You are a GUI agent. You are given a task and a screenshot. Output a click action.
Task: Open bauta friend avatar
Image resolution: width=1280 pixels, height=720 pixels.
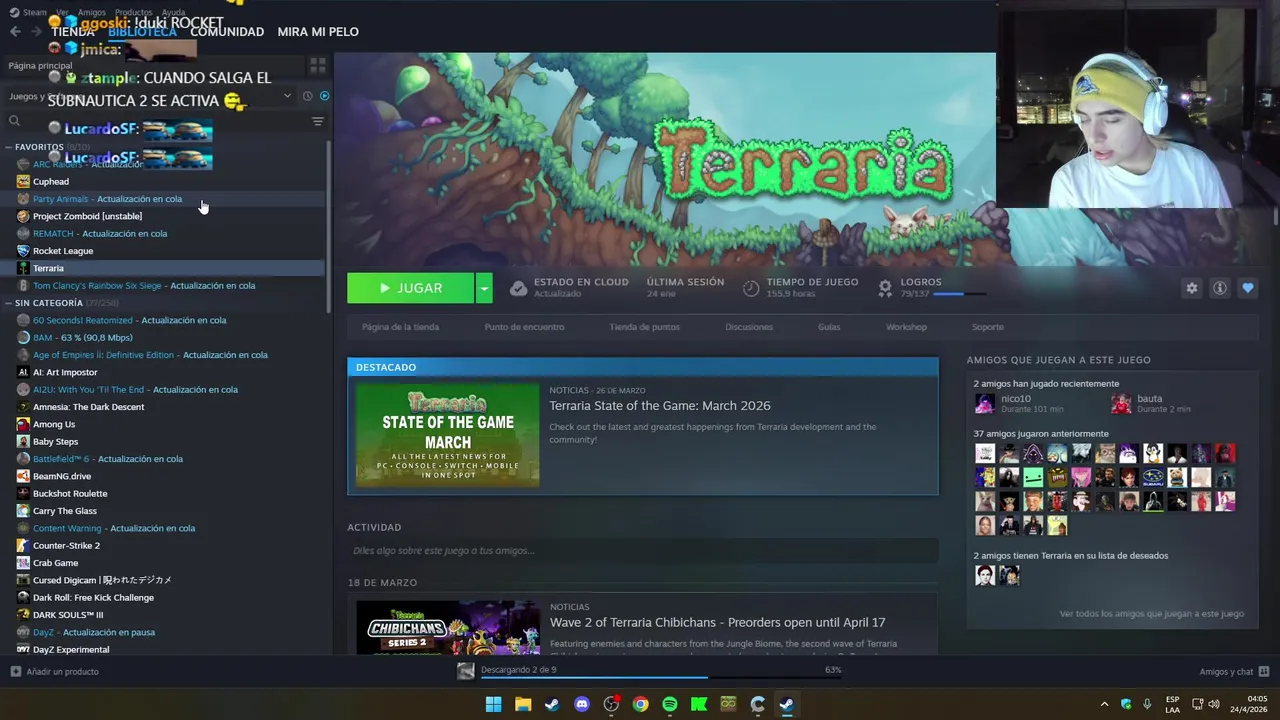1121,404
